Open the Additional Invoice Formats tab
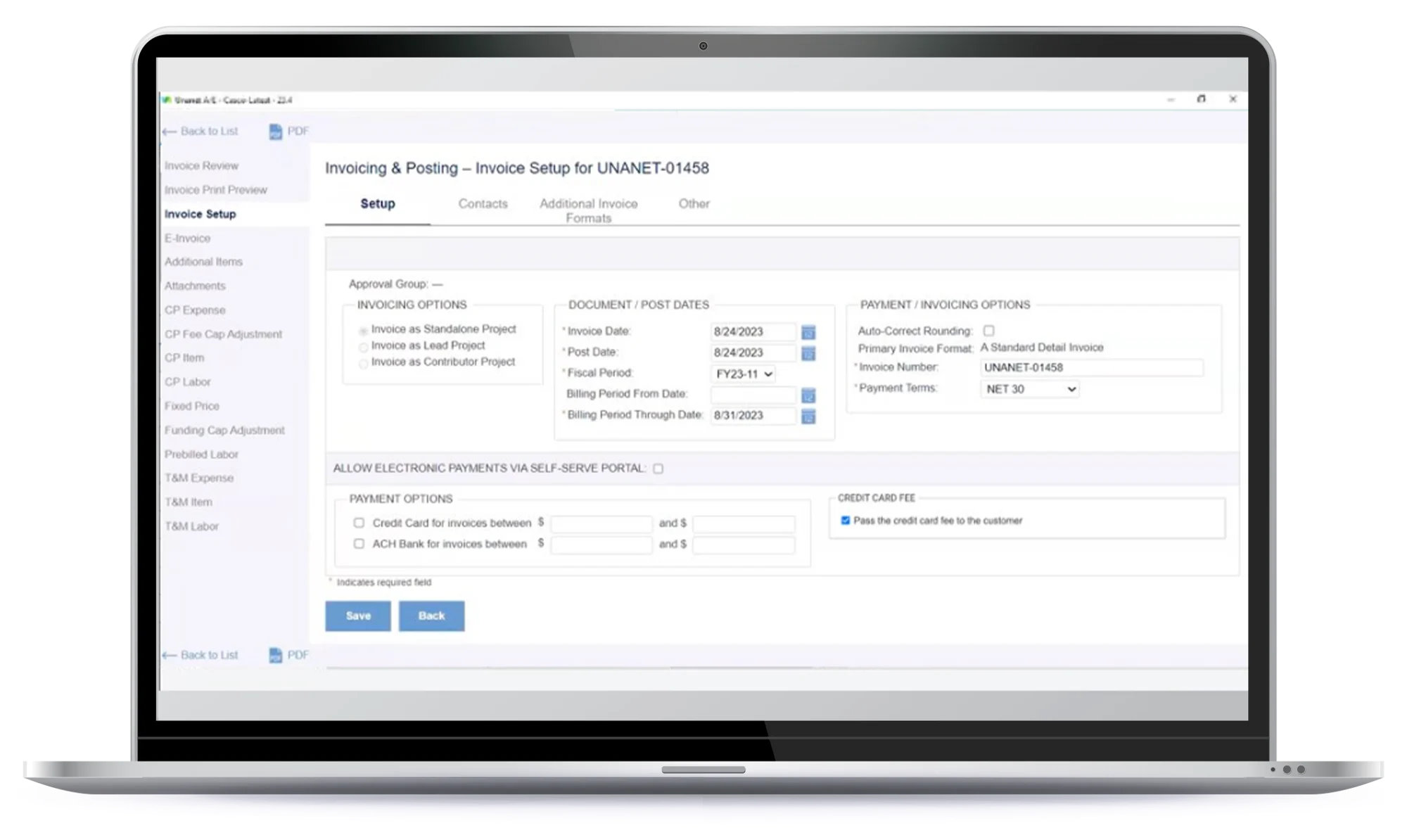The image size is (1407, 840). 588,210
